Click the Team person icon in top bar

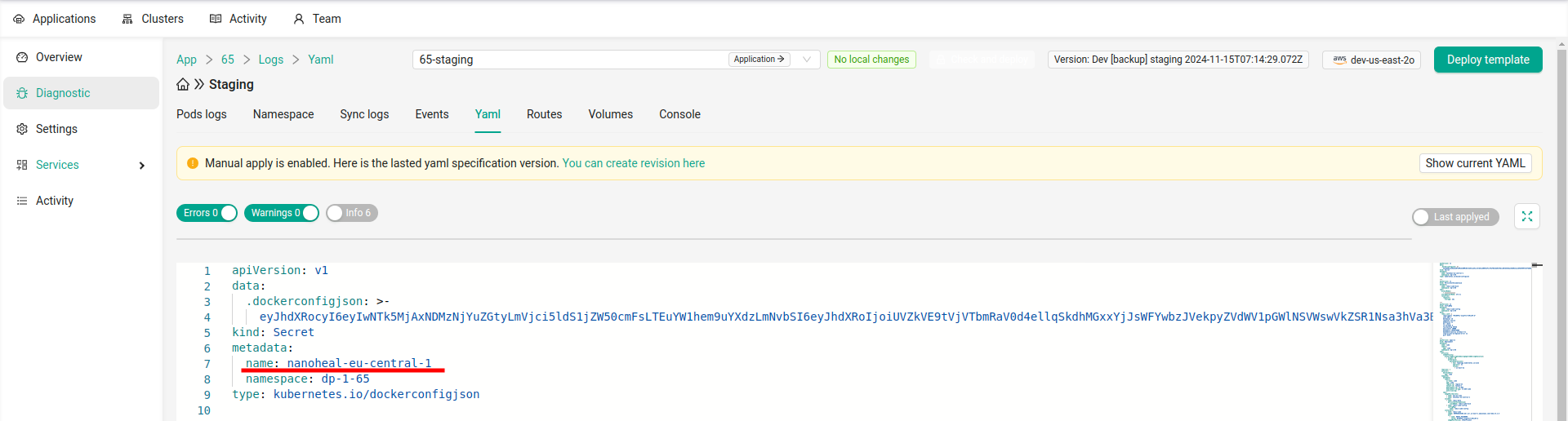(299, 19)
